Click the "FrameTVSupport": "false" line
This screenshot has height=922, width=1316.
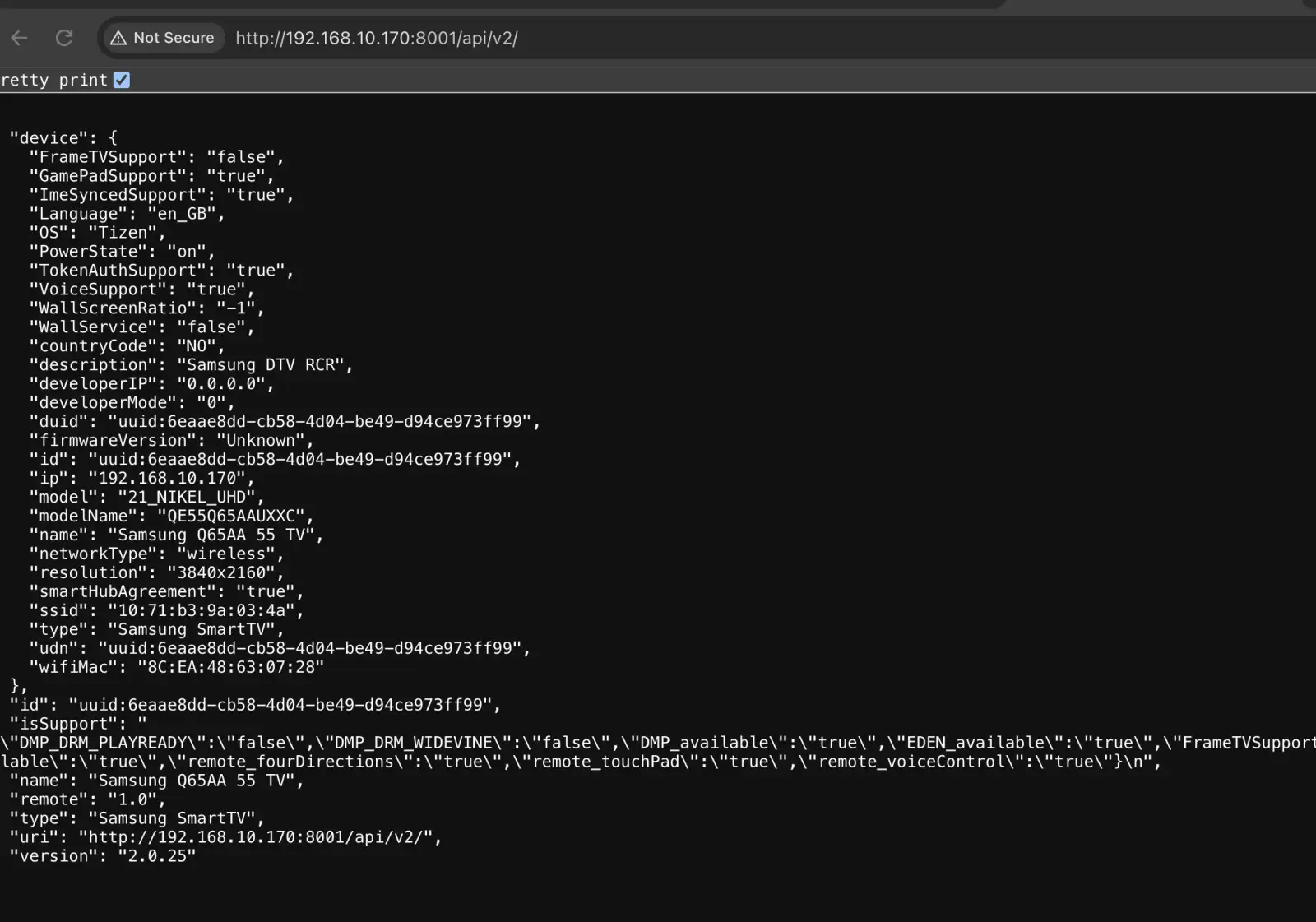pos(157,157)
